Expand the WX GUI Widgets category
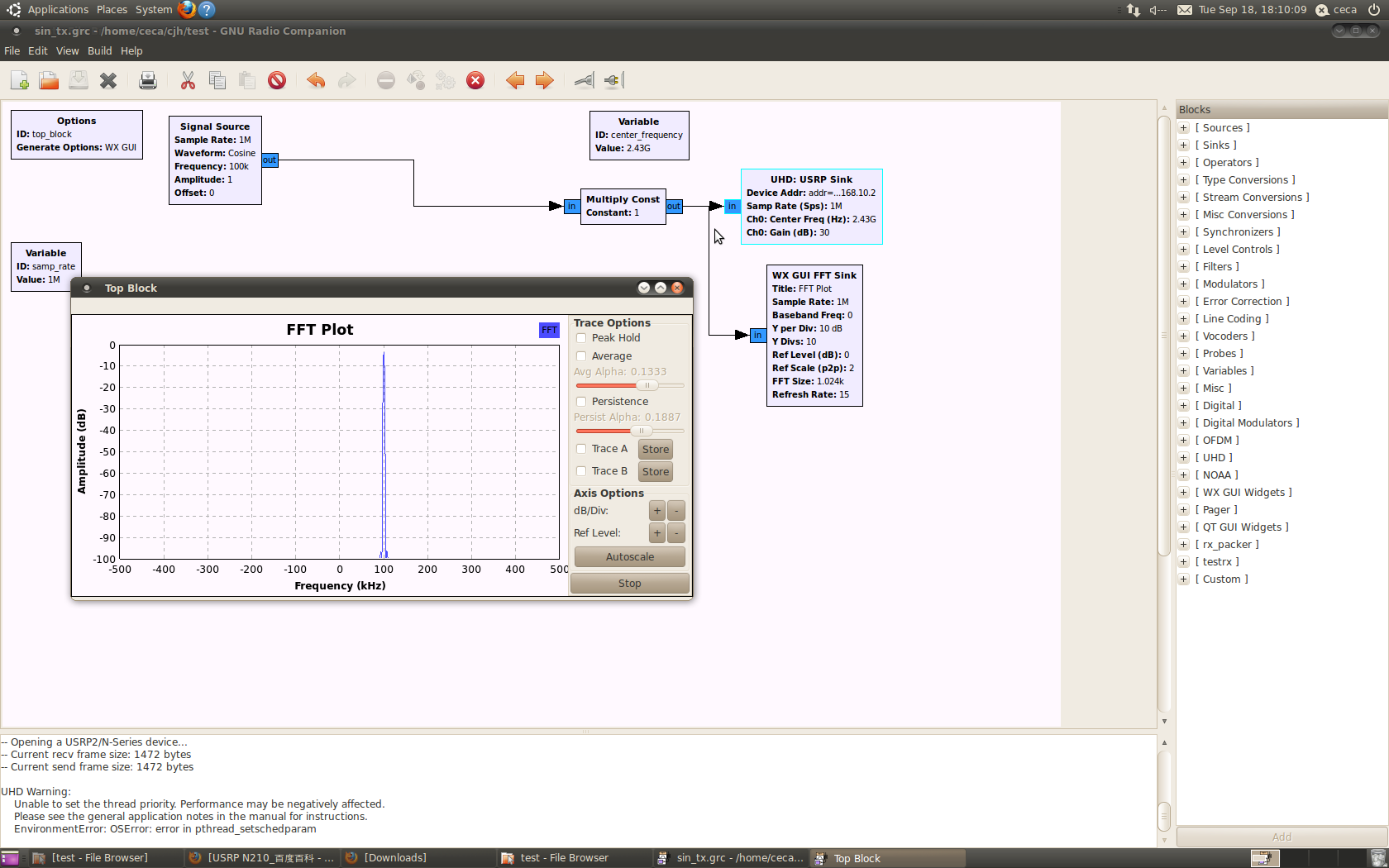The image size is (1389, 868). point(1184,493)
